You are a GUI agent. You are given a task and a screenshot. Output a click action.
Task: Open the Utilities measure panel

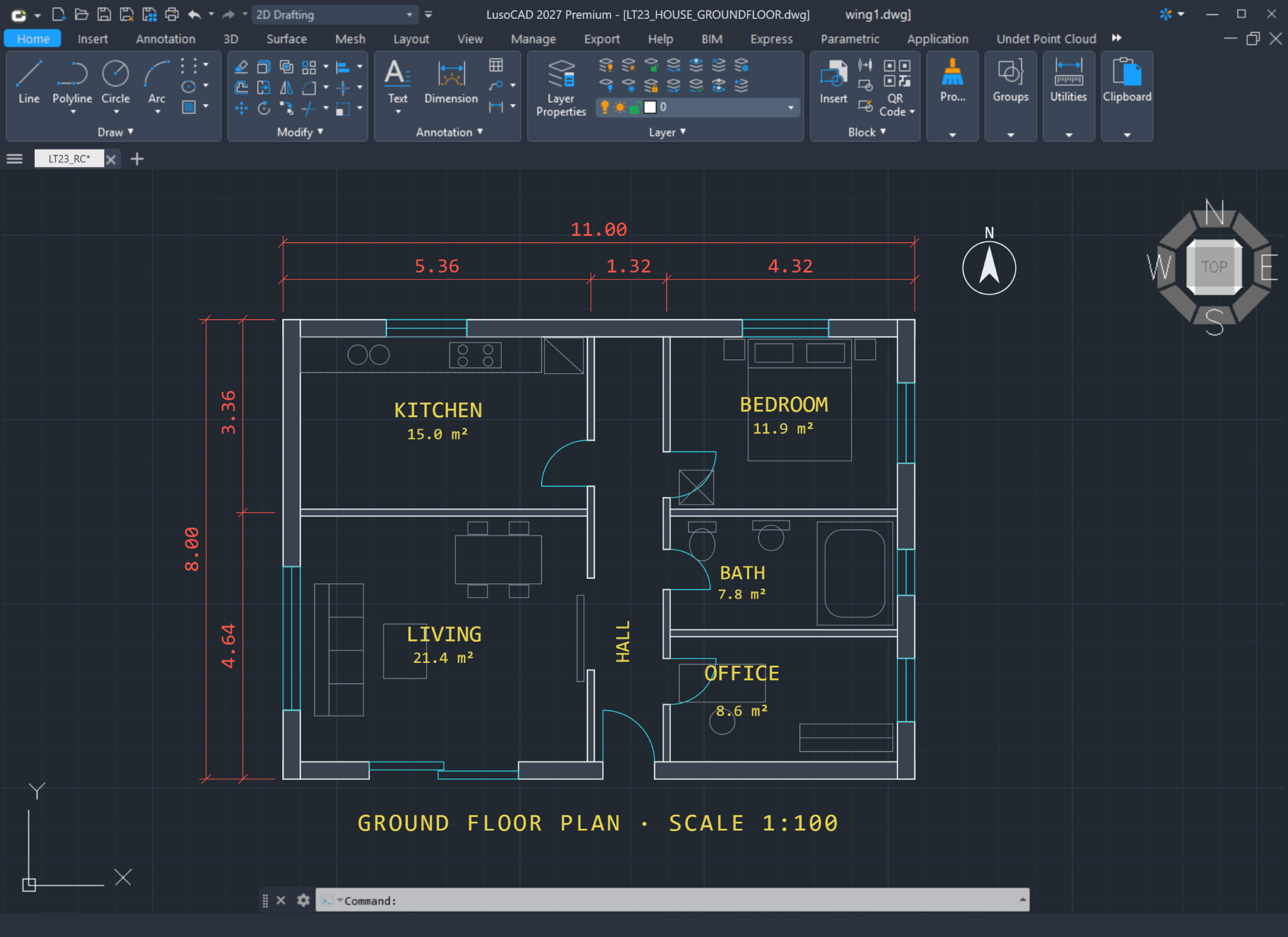tap(1068, 81)
